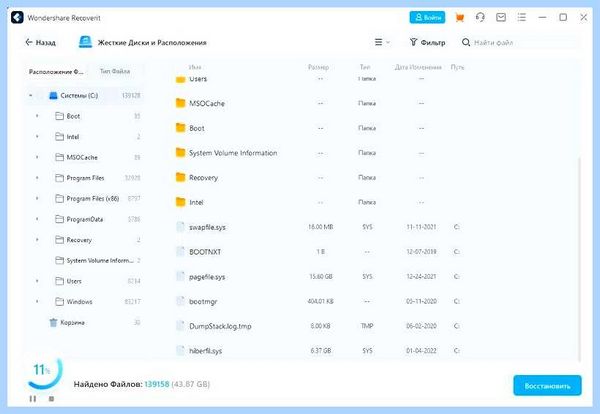Click the Восстановить recover button
This screenshot has width=600, height=414.
[547, 386]
